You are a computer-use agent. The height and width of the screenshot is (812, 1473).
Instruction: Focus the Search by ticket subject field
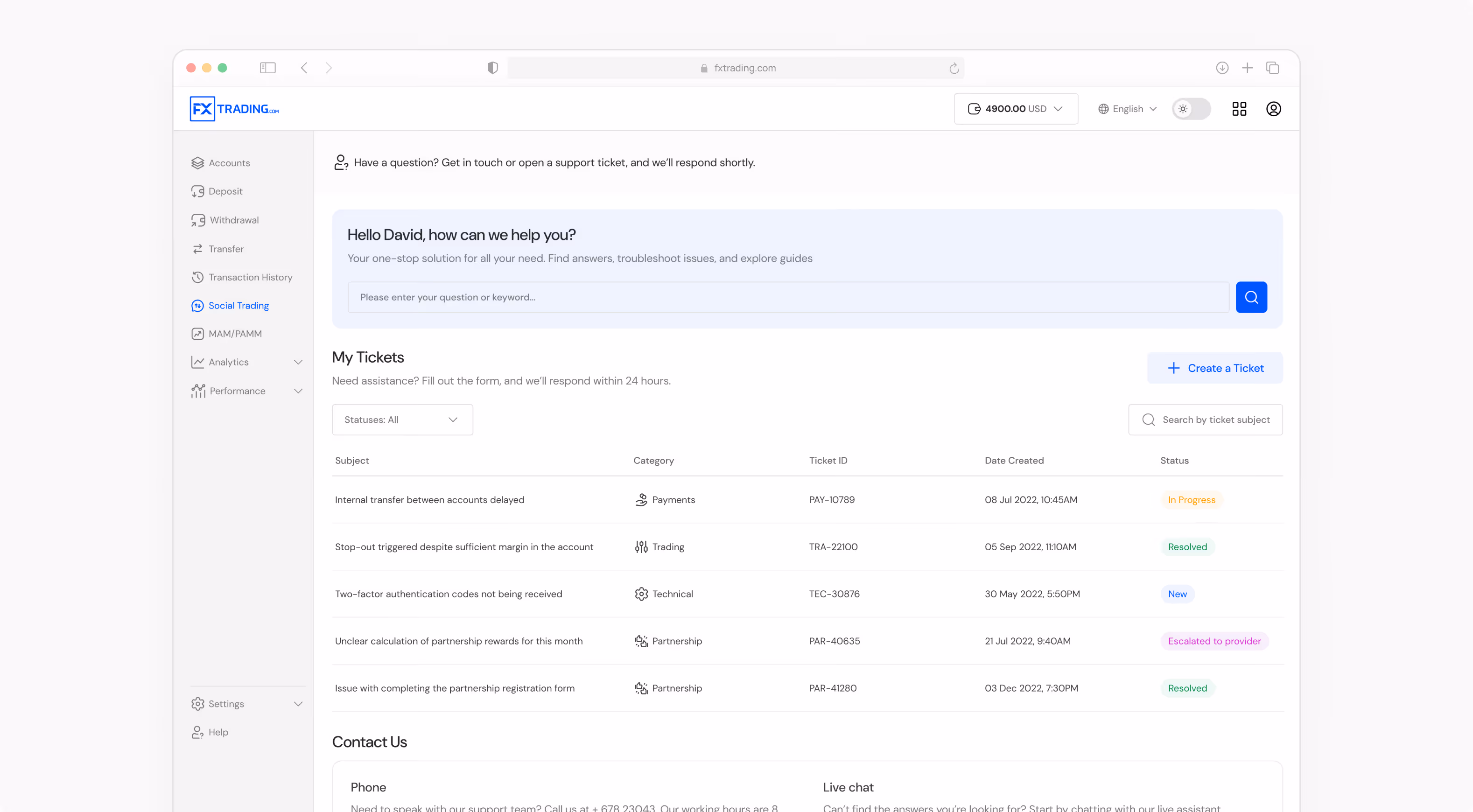coord(1206,420)
